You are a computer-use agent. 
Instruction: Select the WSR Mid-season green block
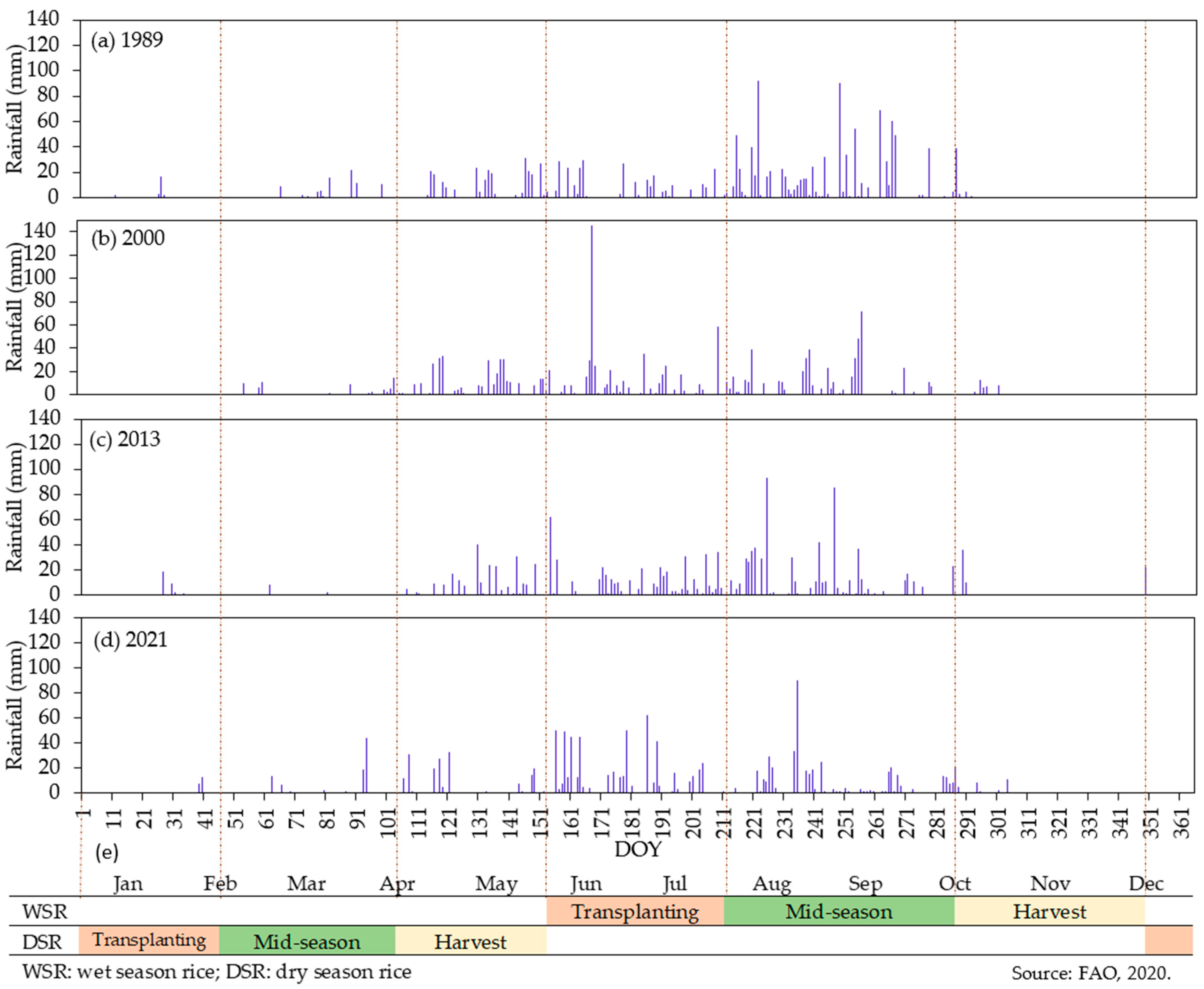839,912
